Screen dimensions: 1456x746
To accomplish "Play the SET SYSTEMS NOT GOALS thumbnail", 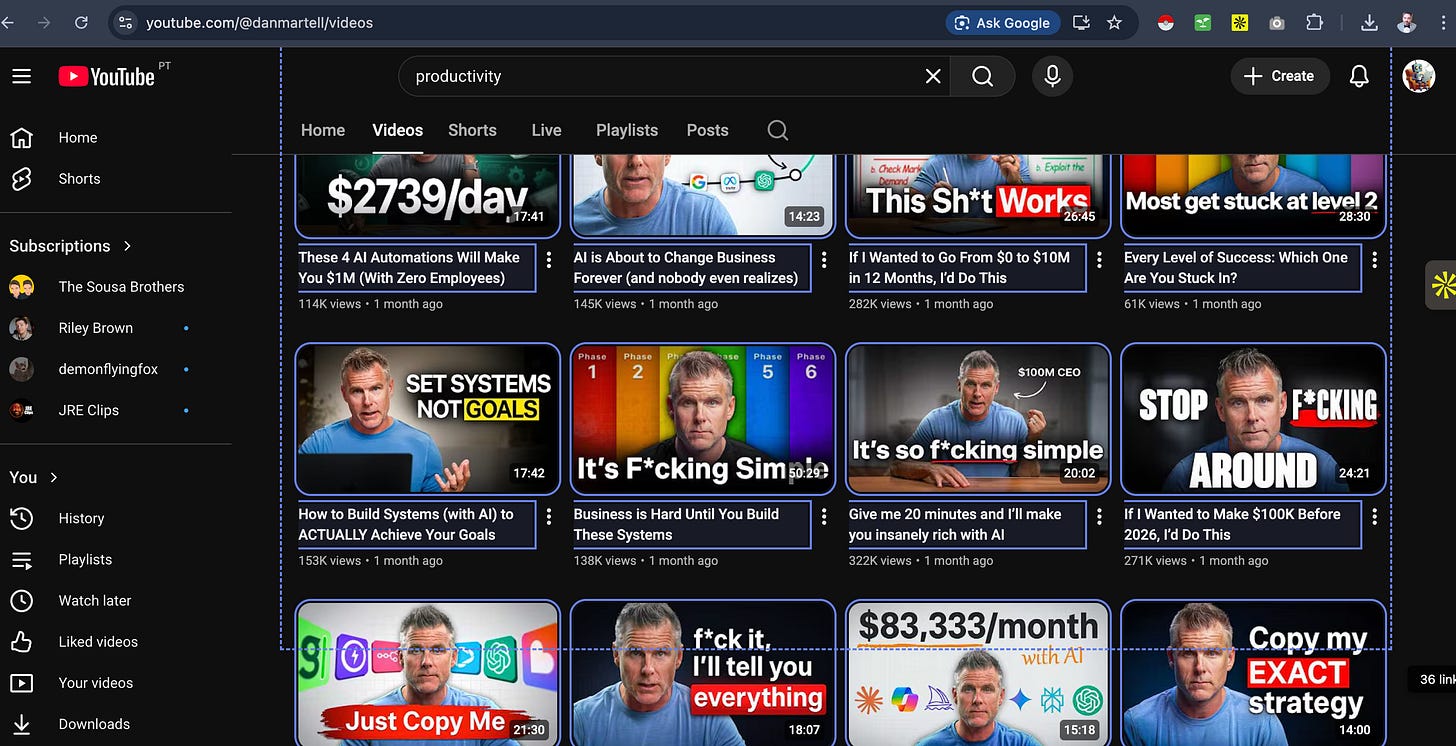I will click(428, 419).
